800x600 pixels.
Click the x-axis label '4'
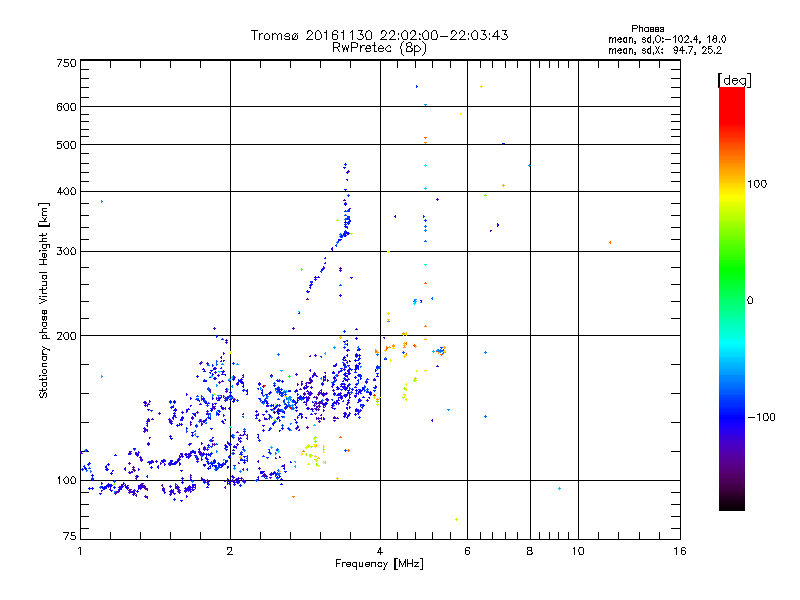[x=380, y=551]
